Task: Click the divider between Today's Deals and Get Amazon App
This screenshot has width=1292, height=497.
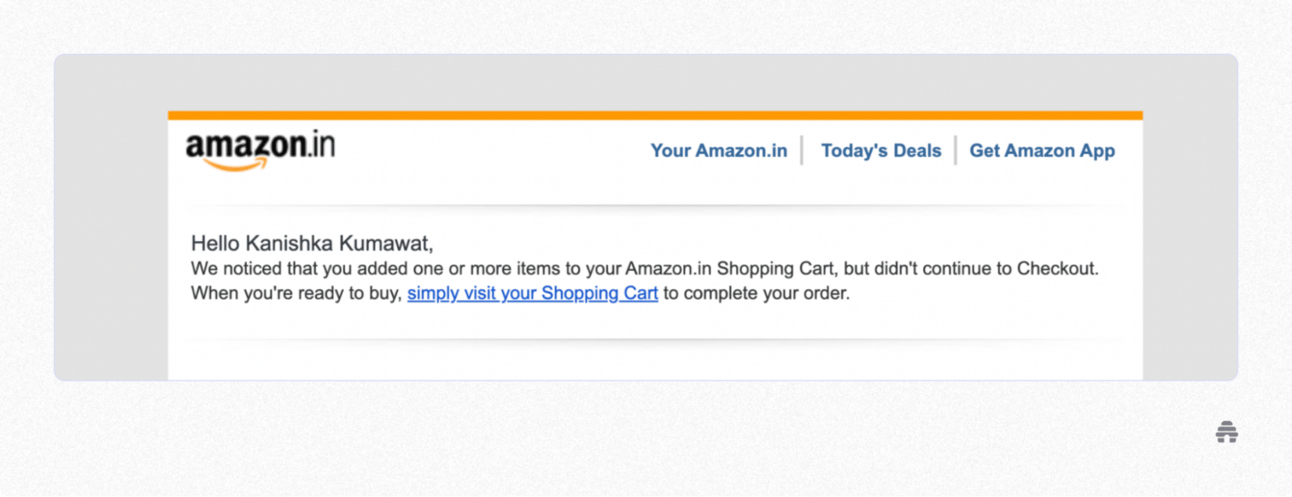Action: pyautogui.click(x=956, y=151)
